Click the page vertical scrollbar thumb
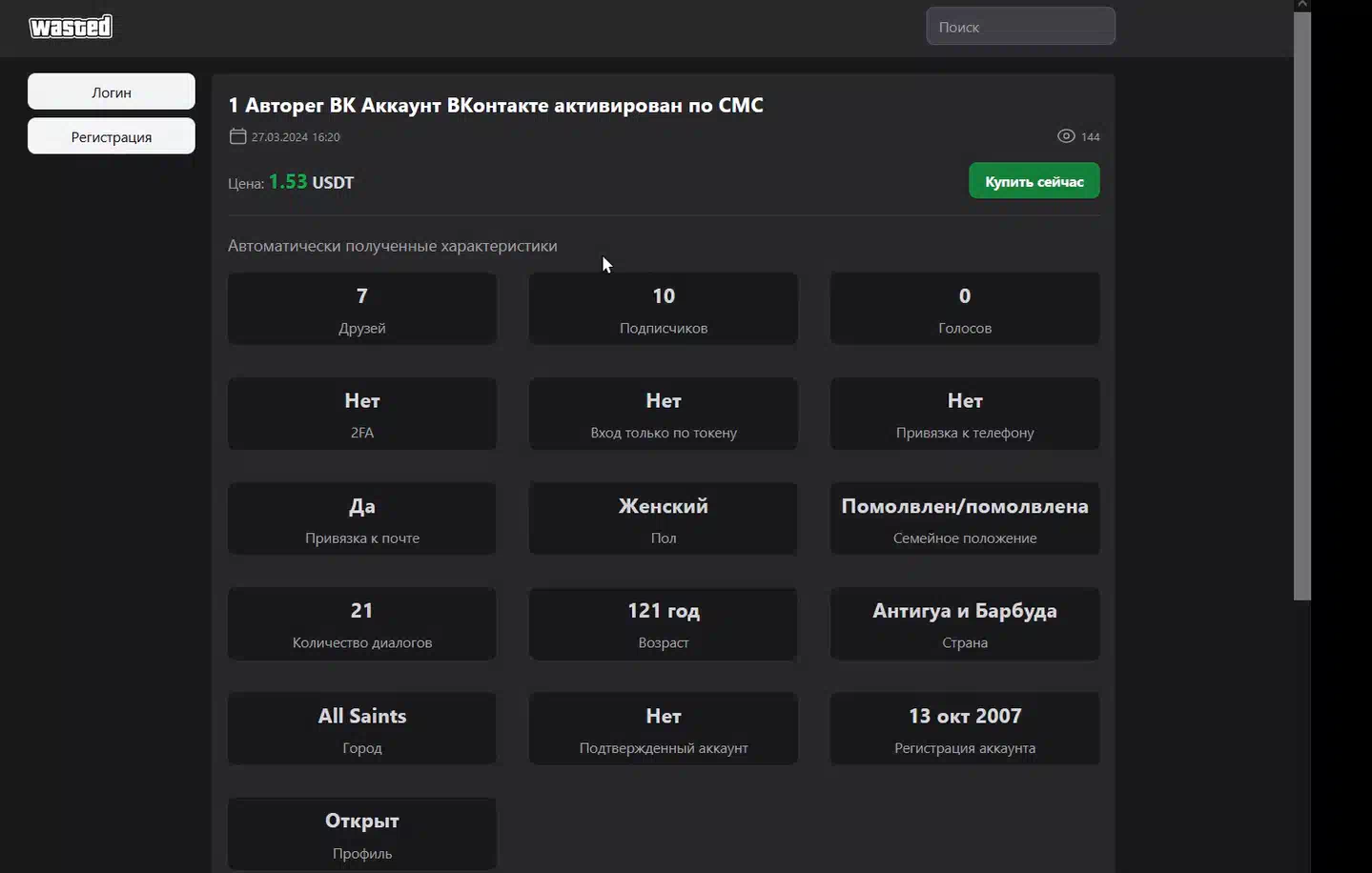This screenshot has width=1372, height=873. (1301, 305)
